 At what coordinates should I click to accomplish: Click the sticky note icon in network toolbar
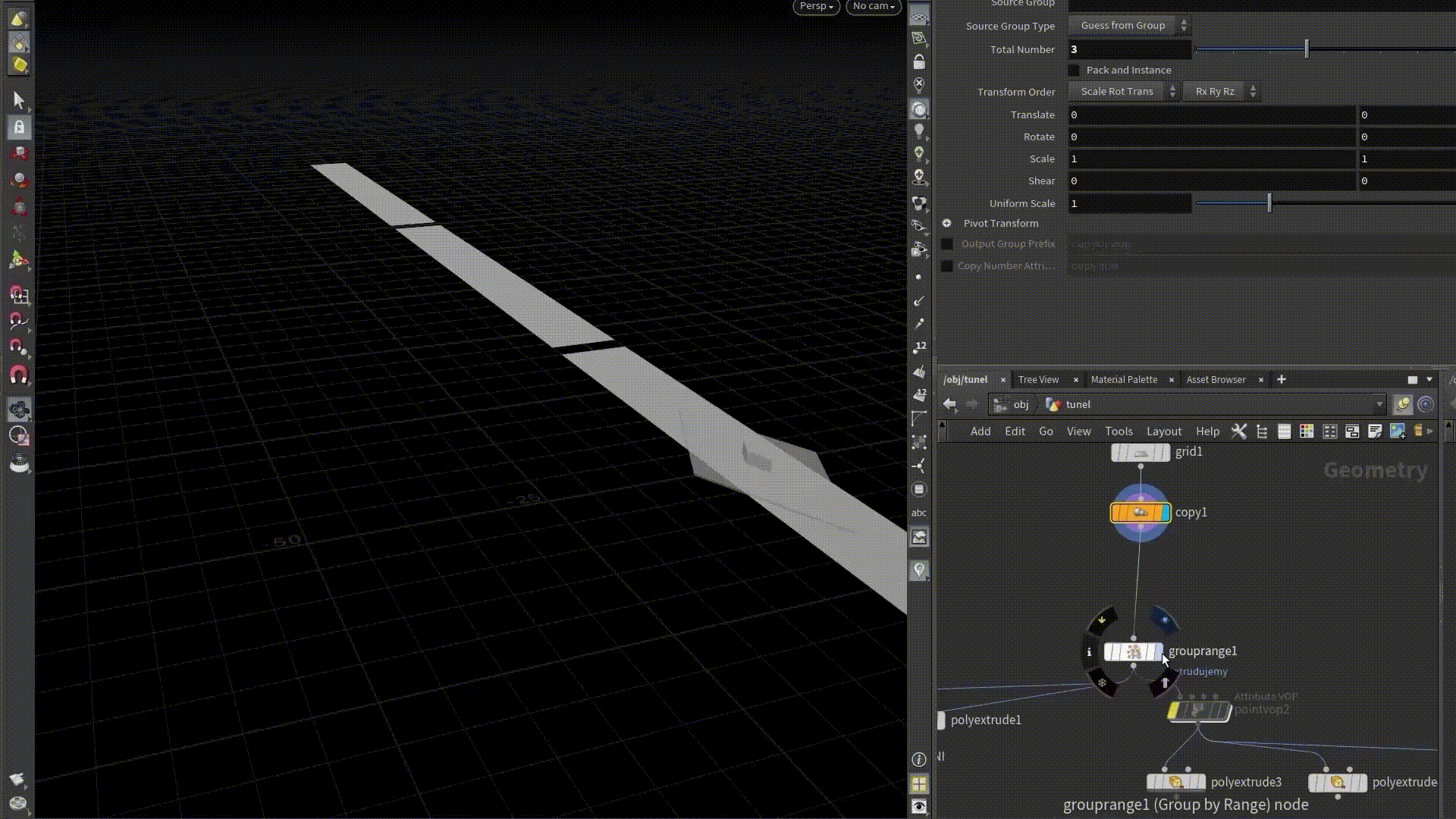point(1374,431)
